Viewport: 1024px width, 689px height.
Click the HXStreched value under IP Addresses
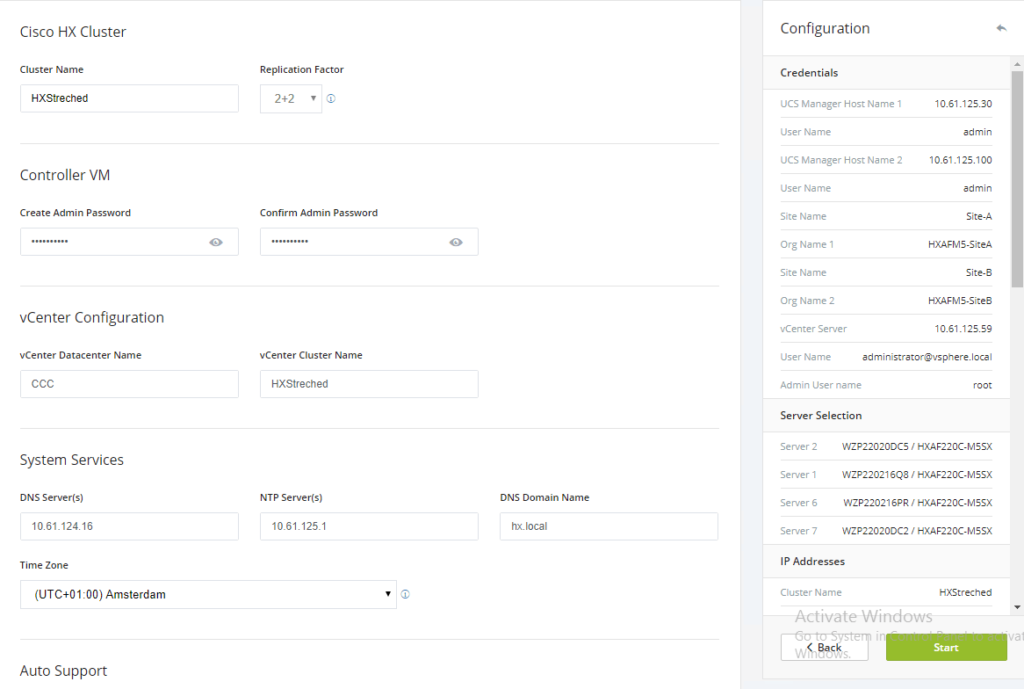click(x=965, y=592)
